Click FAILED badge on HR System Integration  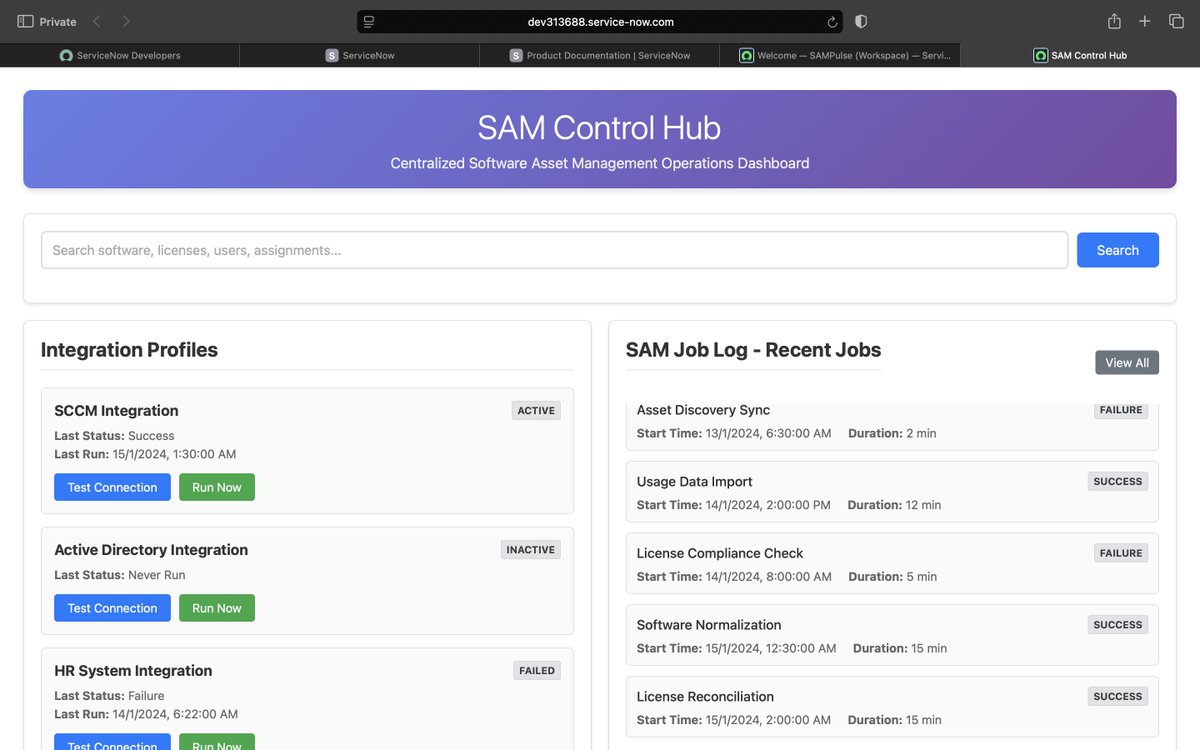click(x=537, y=671)
